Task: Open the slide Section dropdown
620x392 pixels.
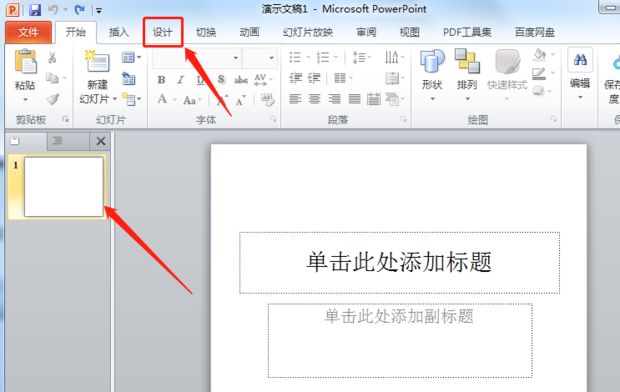Action: [131, 99]
